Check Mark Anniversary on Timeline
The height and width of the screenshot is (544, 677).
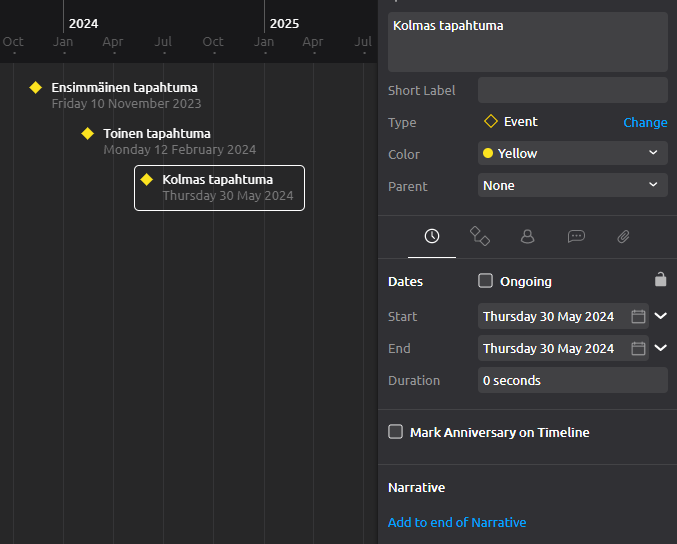[395, 432]
